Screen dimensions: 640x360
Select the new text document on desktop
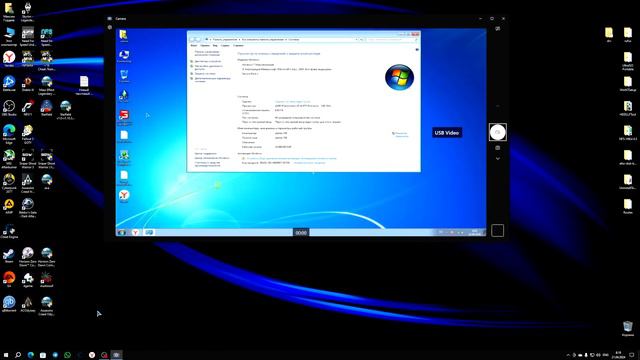click(x=84, y=85)
